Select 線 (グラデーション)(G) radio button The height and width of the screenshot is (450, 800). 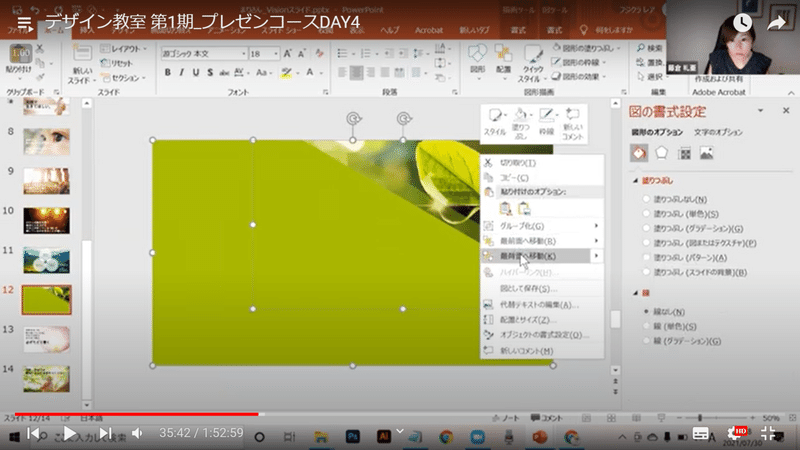(x=646, y=341)
